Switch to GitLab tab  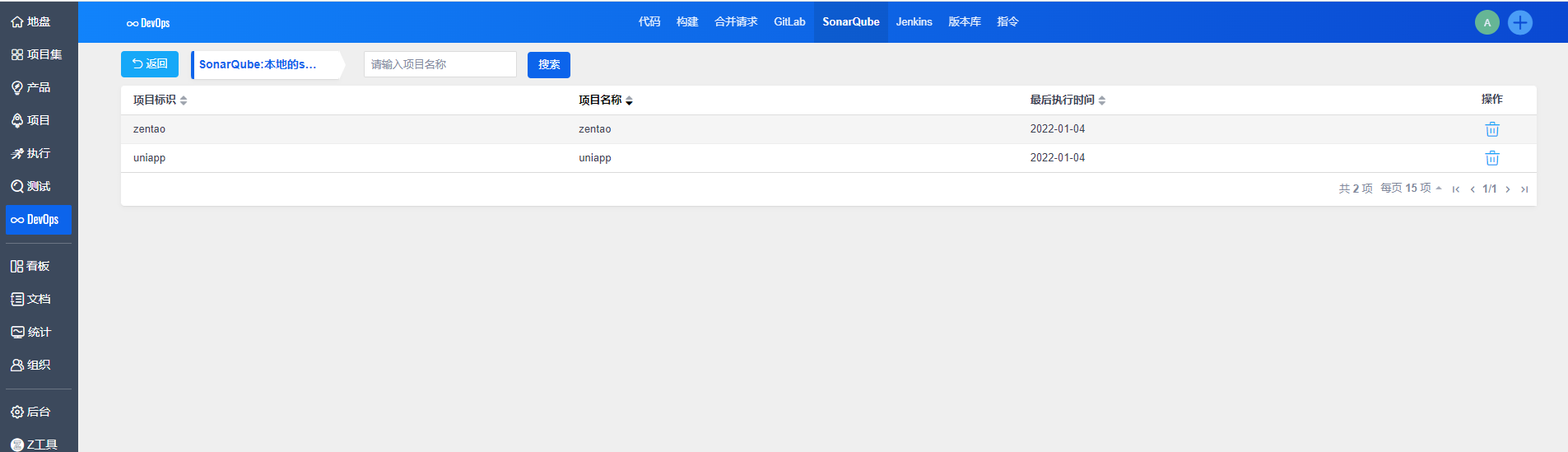(x=789, y=22)
